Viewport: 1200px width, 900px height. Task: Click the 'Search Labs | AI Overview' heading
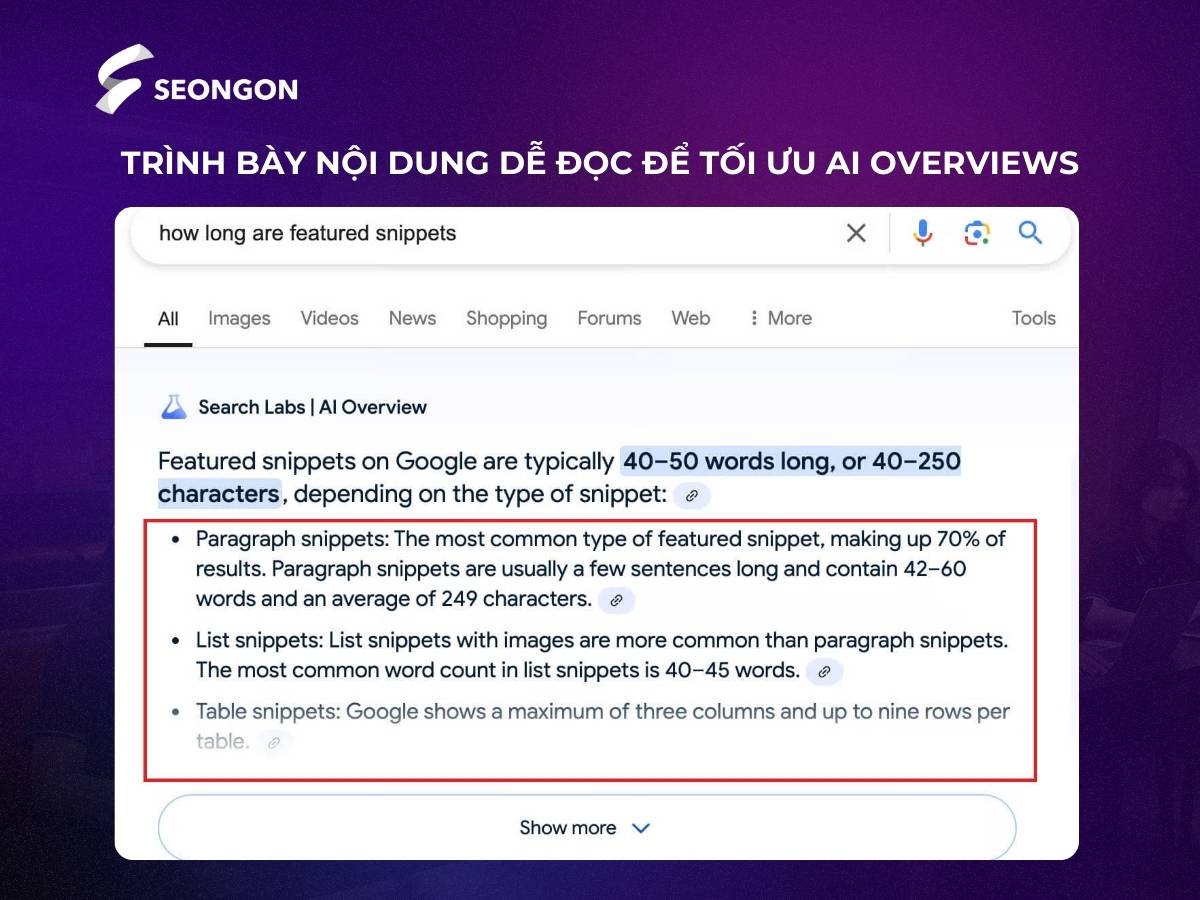click(x=312, y=407)
